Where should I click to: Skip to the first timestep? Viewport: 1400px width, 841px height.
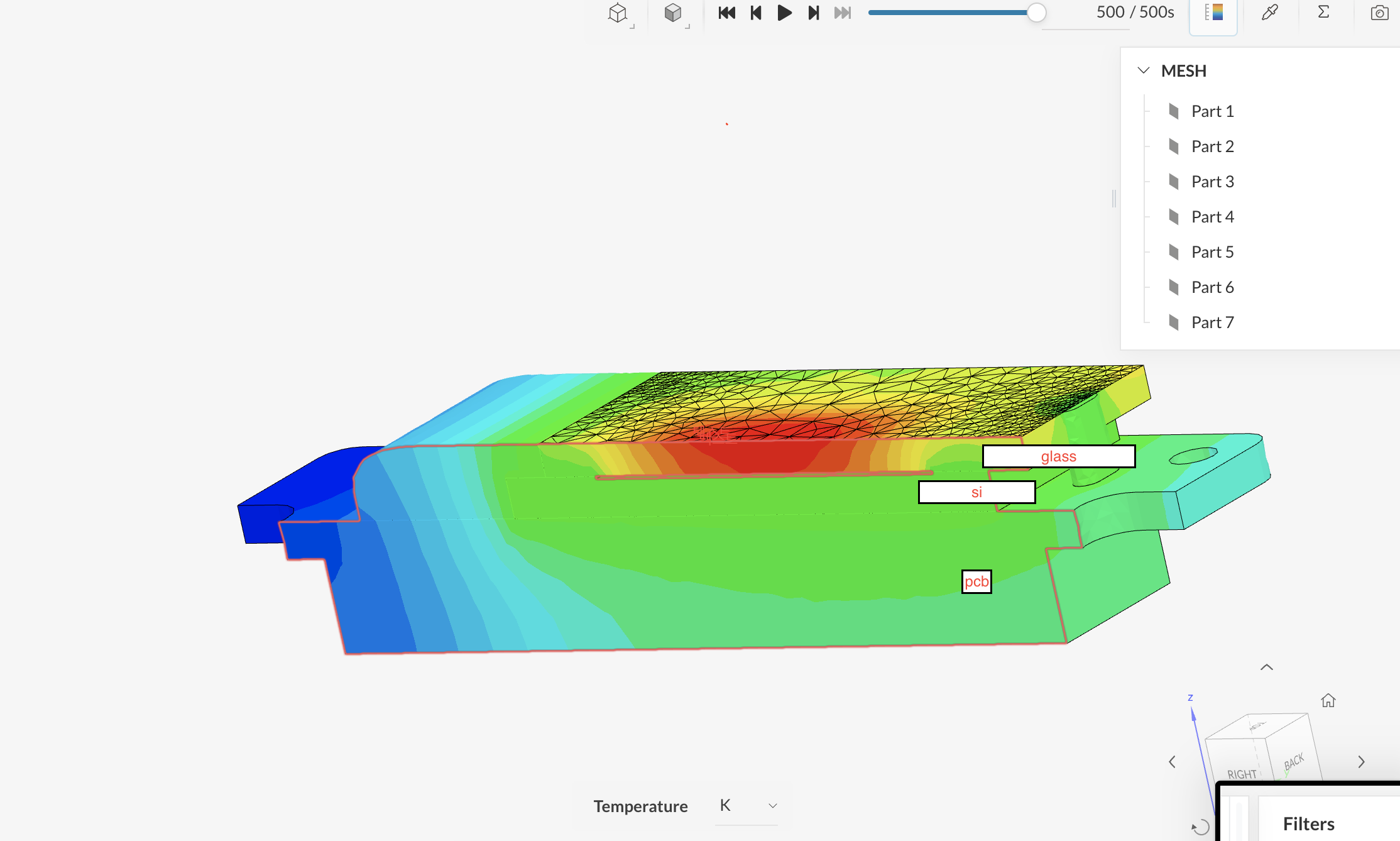point(726,12)
